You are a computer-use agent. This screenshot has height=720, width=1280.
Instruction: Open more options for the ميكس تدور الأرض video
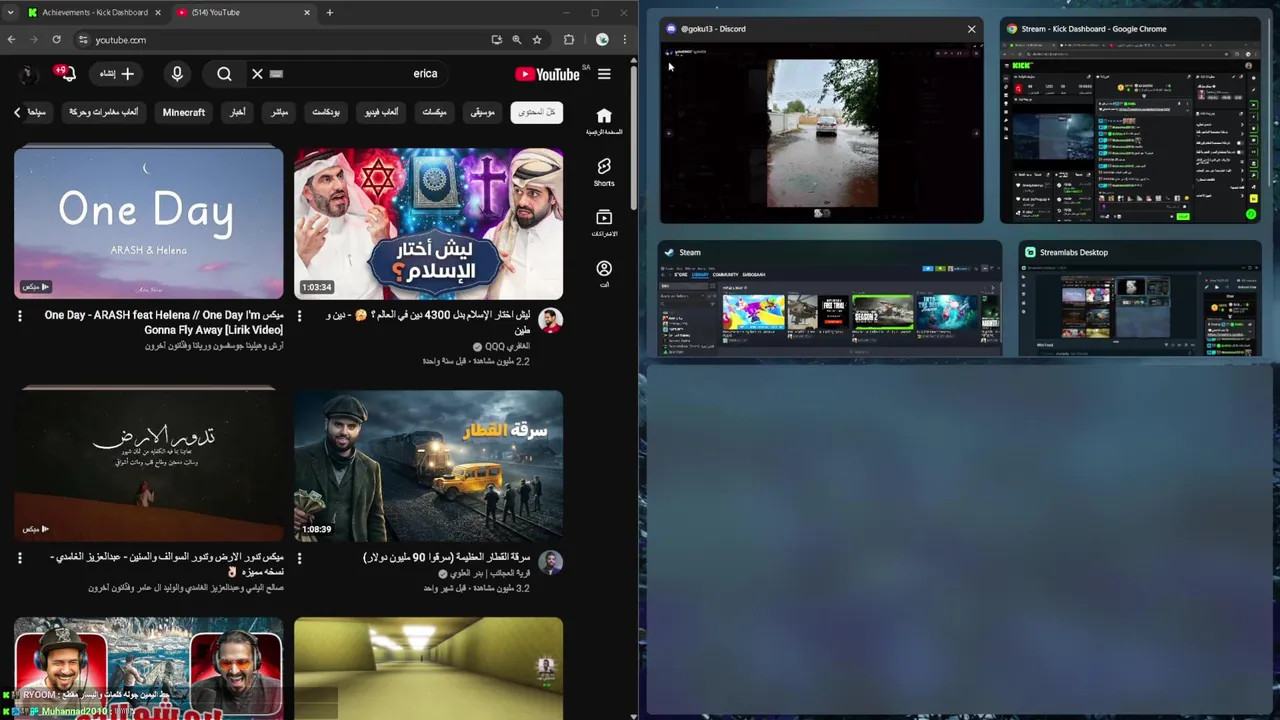[20, 558]
